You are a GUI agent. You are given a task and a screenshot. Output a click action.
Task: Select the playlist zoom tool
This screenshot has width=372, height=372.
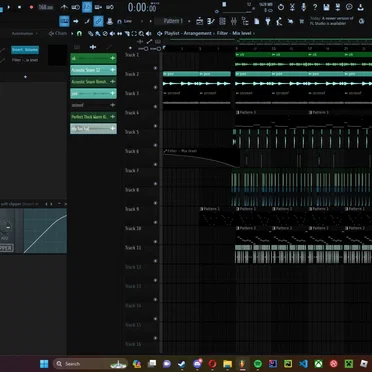(141, 34)
